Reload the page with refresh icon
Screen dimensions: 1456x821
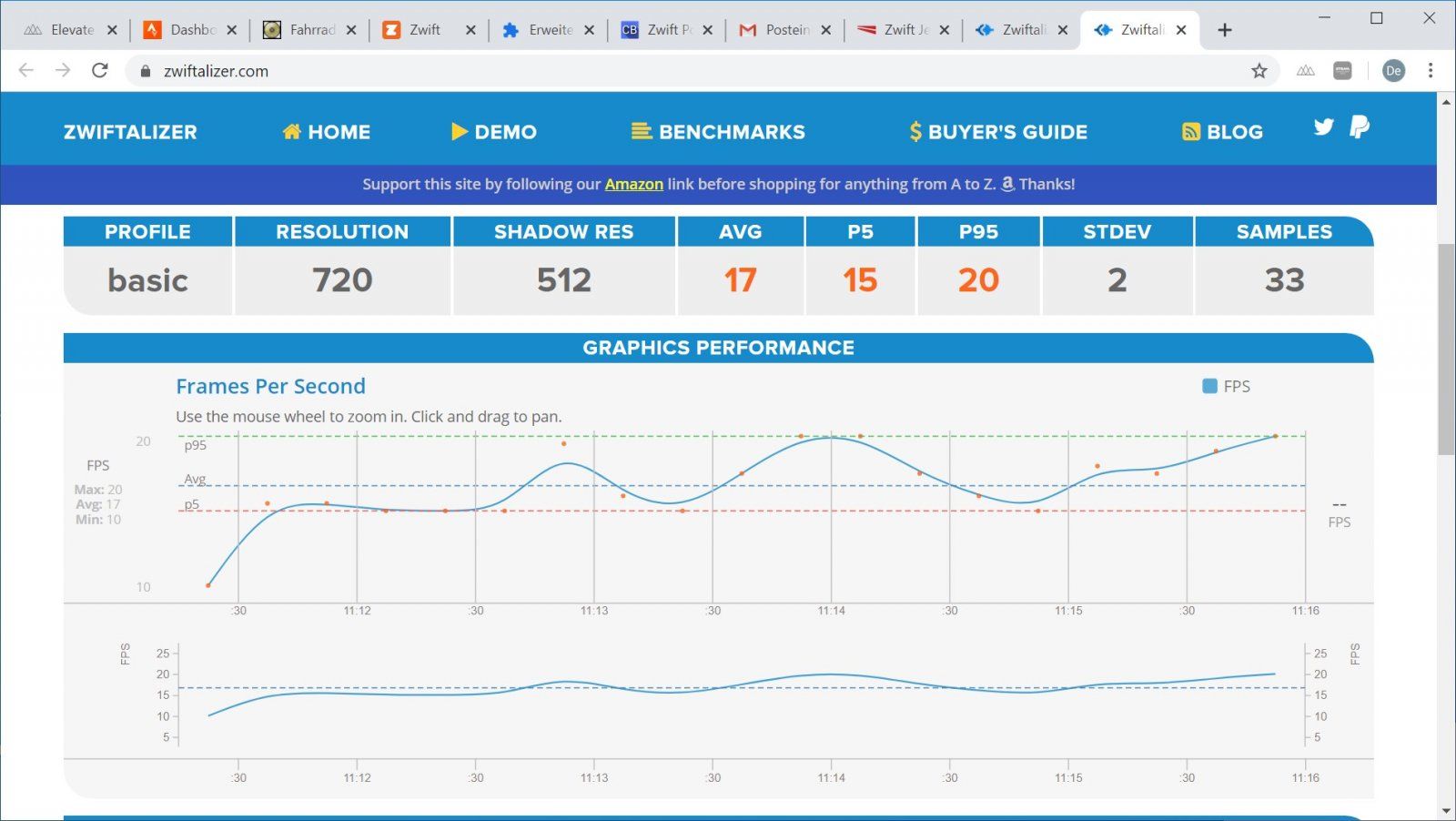100,71
